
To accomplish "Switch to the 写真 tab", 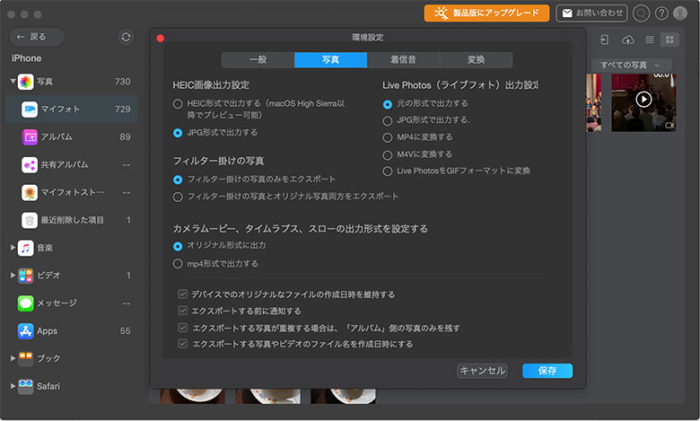I will click(331, 60).
